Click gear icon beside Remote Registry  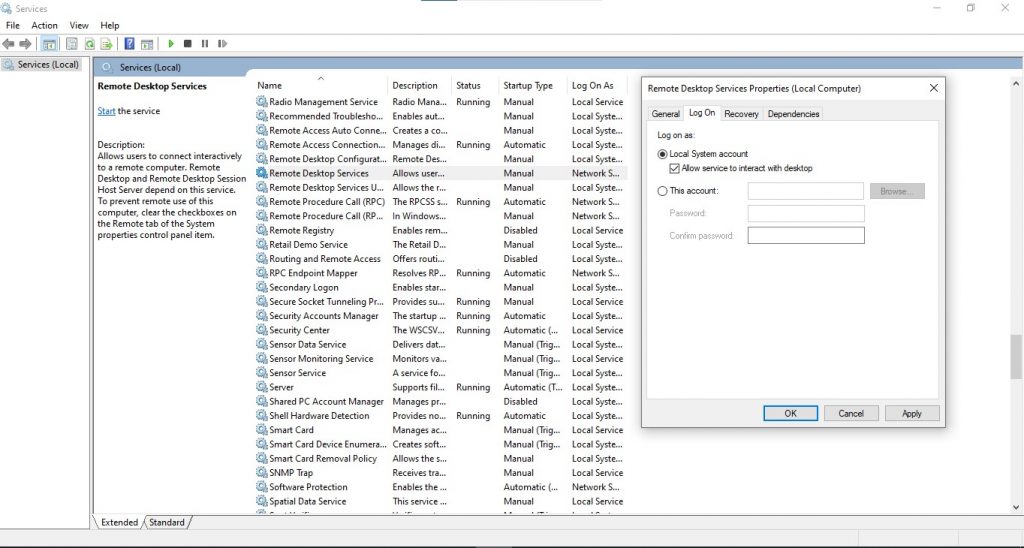click(262, 230)
